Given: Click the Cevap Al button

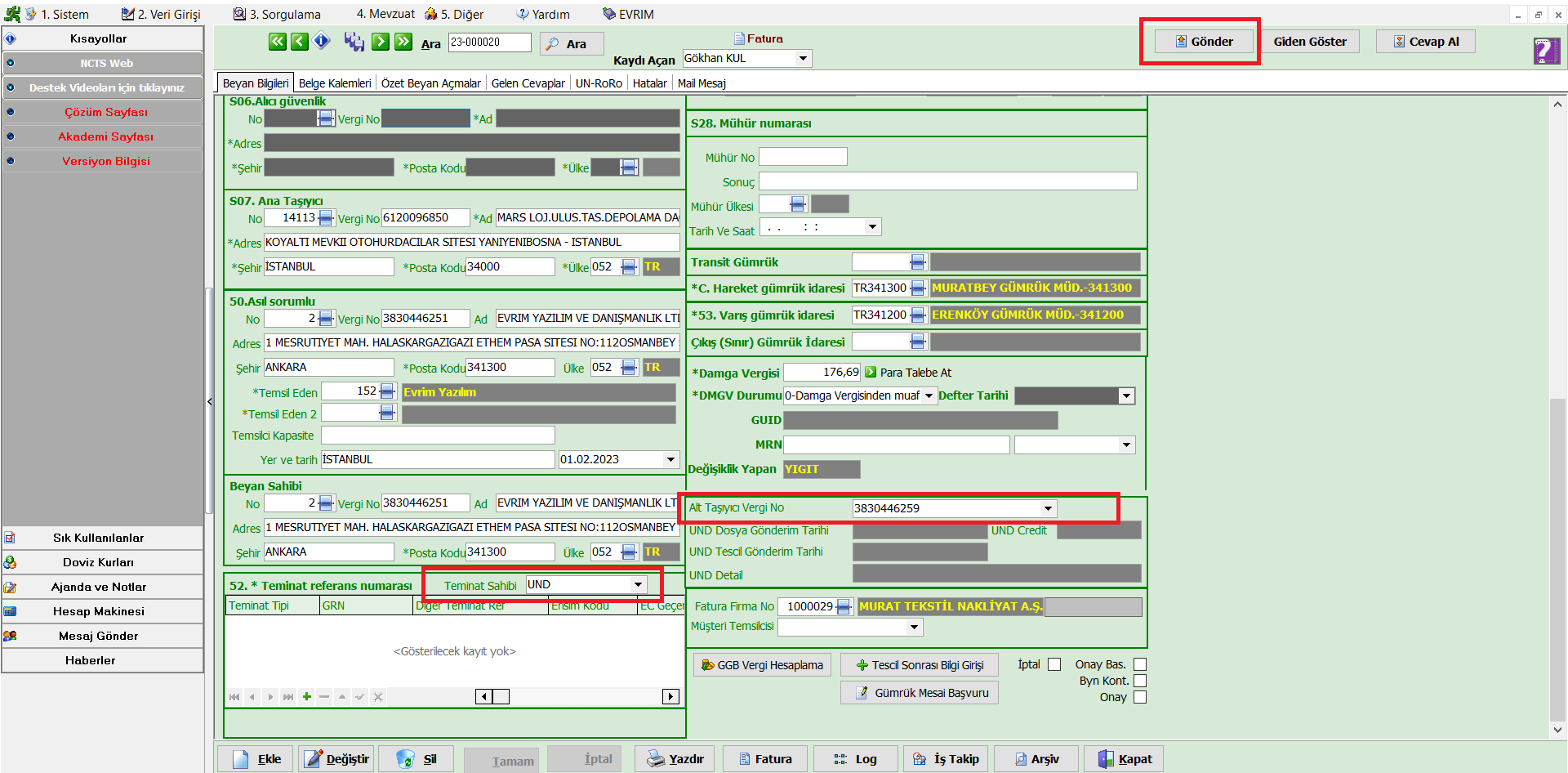Looking at the screenshot, I should (x=1425, y=42).
